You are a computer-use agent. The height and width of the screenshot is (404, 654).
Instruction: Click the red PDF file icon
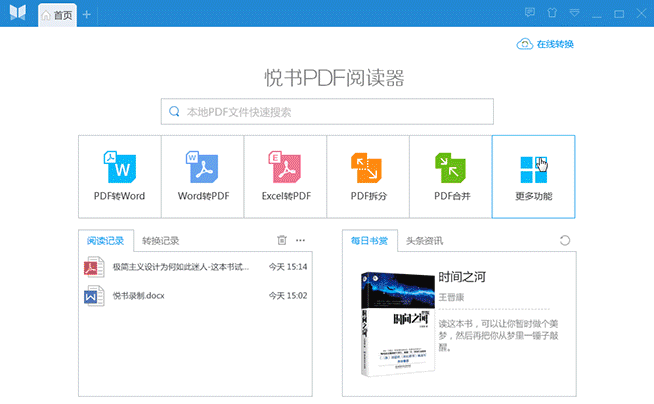point(94,267)
